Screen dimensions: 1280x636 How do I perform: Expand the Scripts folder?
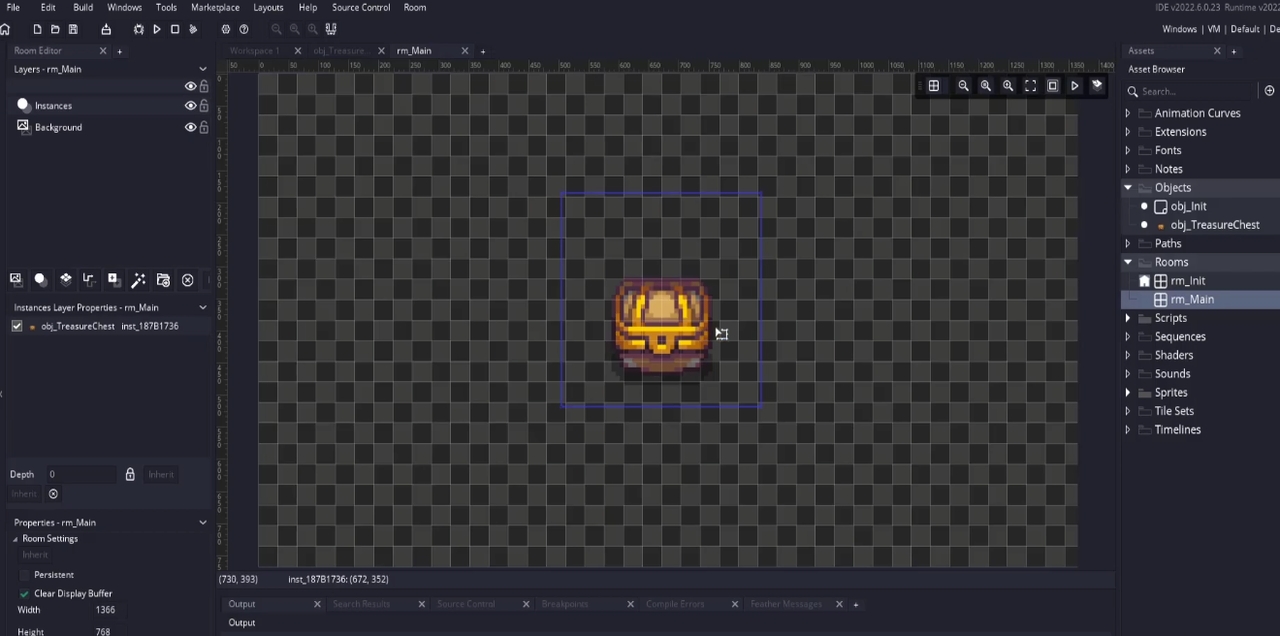coord(1128,318)
